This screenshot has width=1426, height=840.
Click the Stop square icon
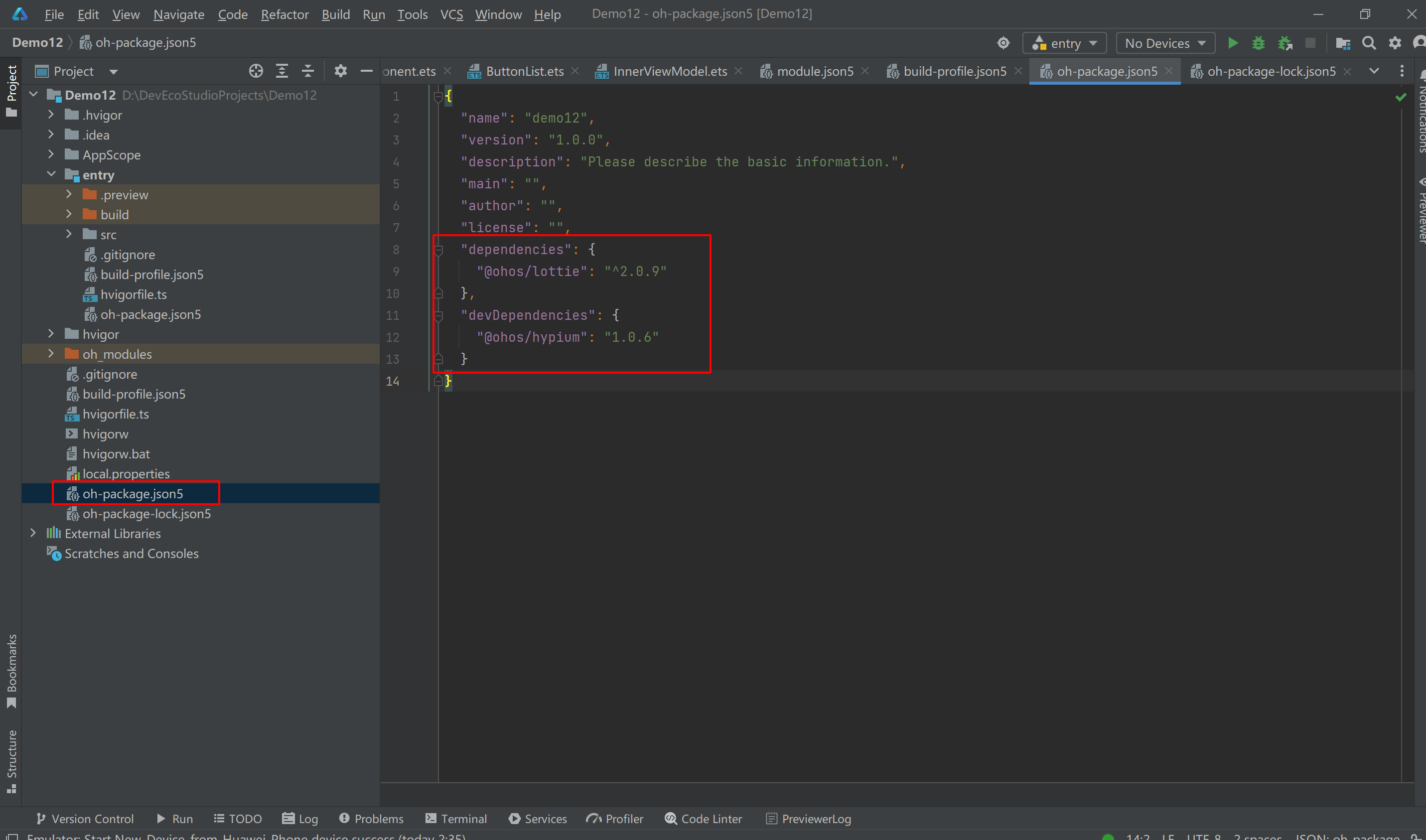point(1310,43)
